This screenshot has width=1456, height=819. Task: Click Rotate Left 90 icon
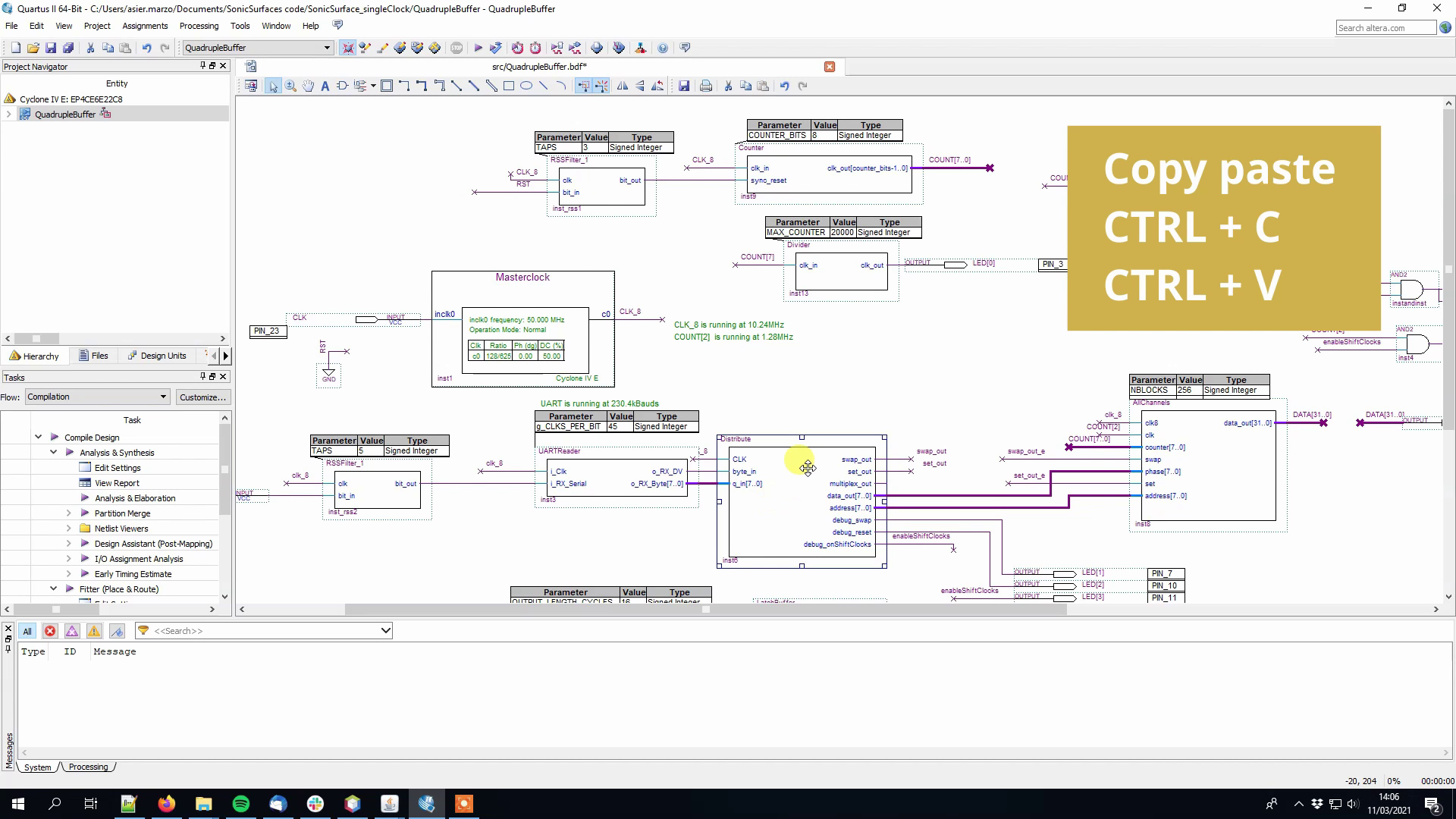pyautogui.click(x=657, y=86)
